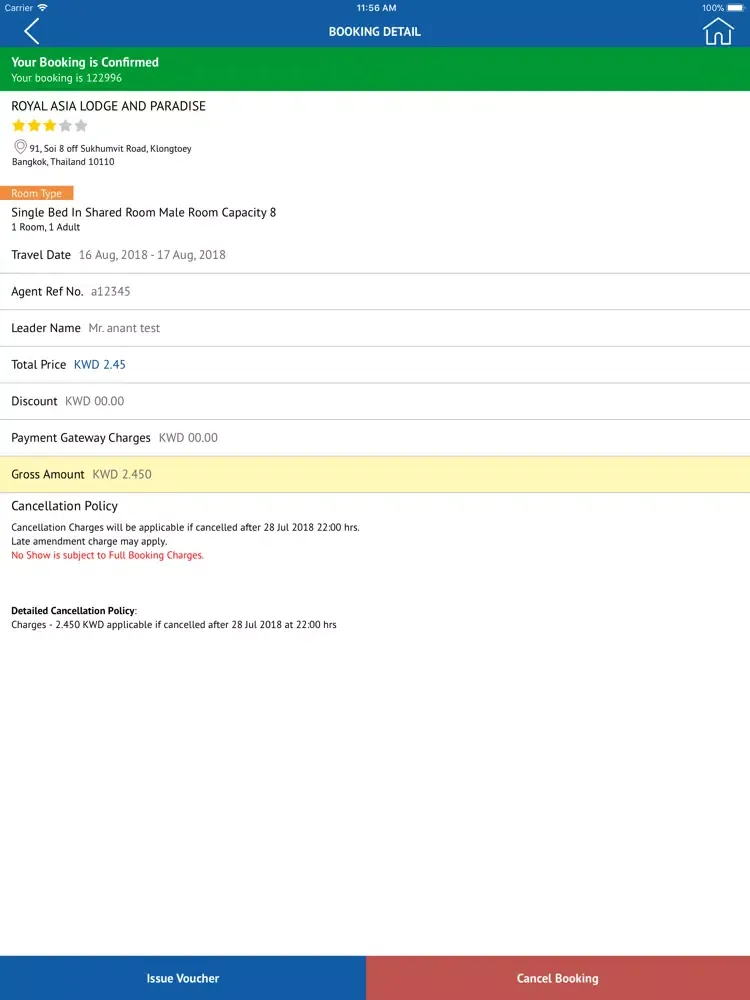Tap hotel name ROYAL ASIA LODGE AND PARADISE
The image size is (750, 1000).
(108, 106)
